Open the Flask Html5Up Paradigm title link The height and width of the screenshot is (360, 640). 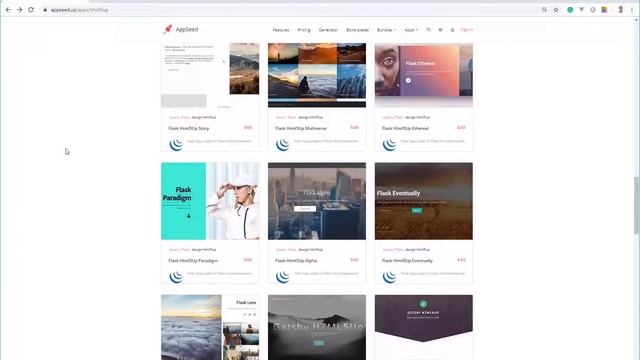(193, 260)
